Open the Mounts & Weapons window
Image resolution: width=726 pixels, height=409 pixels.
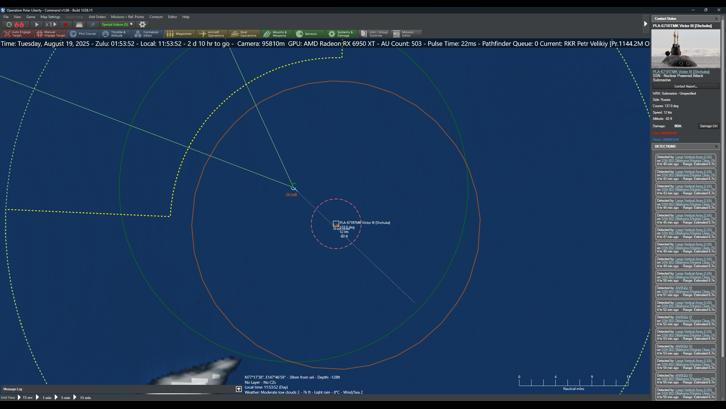point(276,34)
